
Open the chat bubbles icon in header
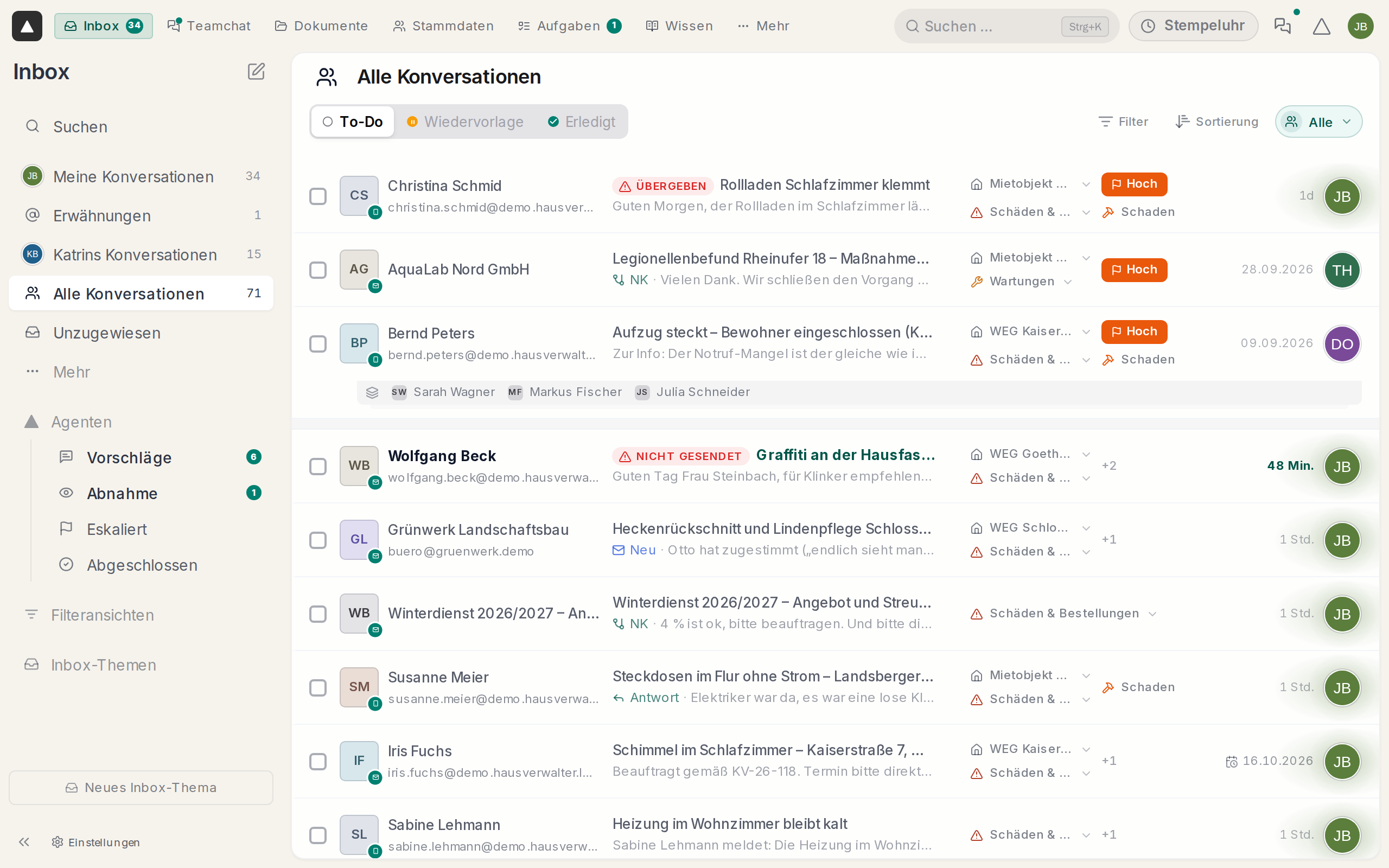coord(1282,26)
